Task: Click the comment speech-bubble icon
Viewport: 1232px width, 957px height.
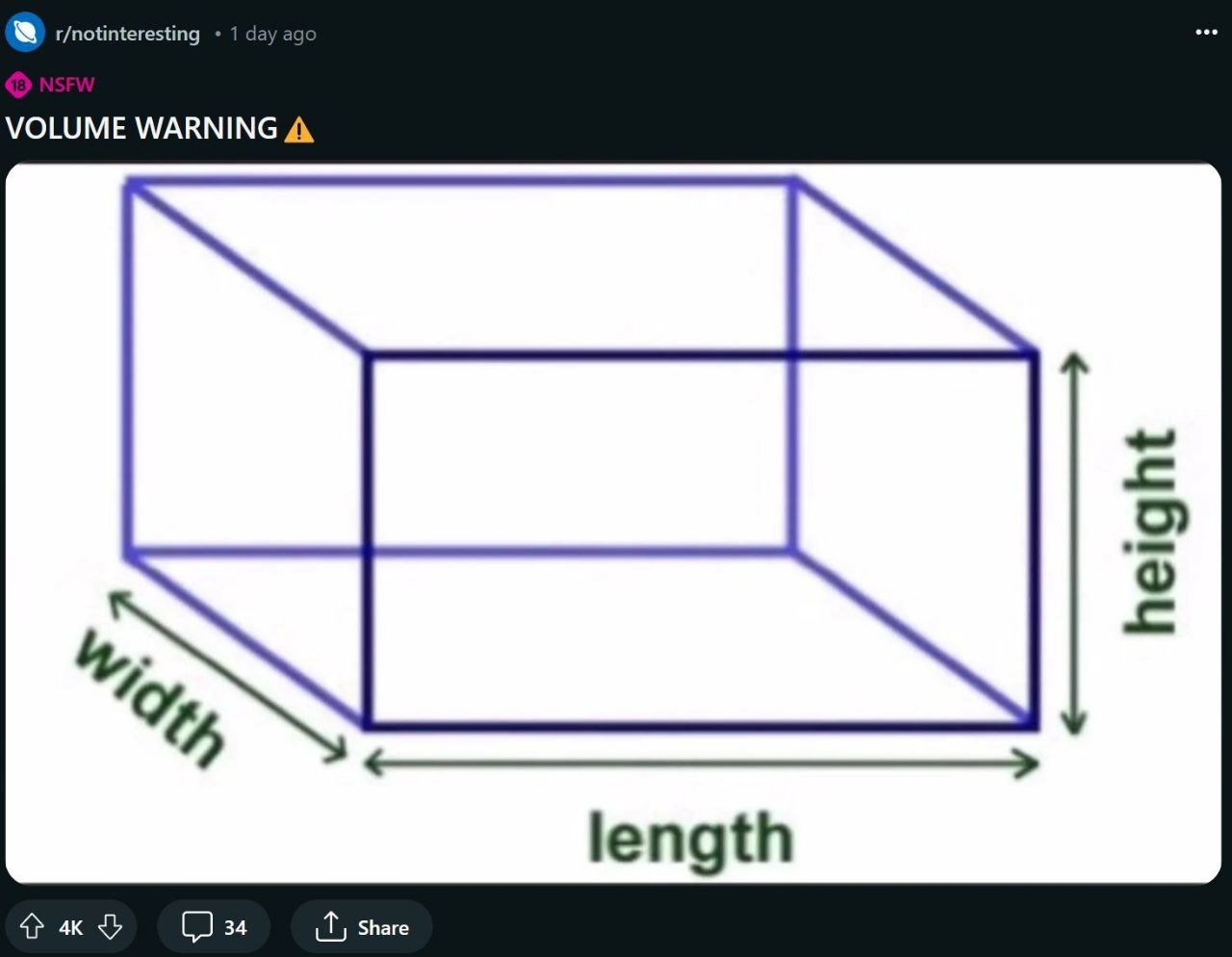Action: (x=197, y=926)
